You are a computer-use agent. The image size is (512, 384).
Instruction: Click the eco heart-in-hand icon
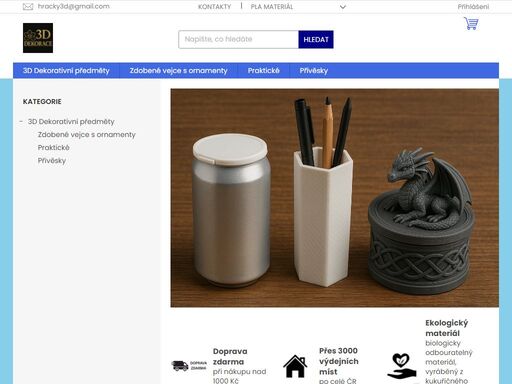(x=401, y=366)
